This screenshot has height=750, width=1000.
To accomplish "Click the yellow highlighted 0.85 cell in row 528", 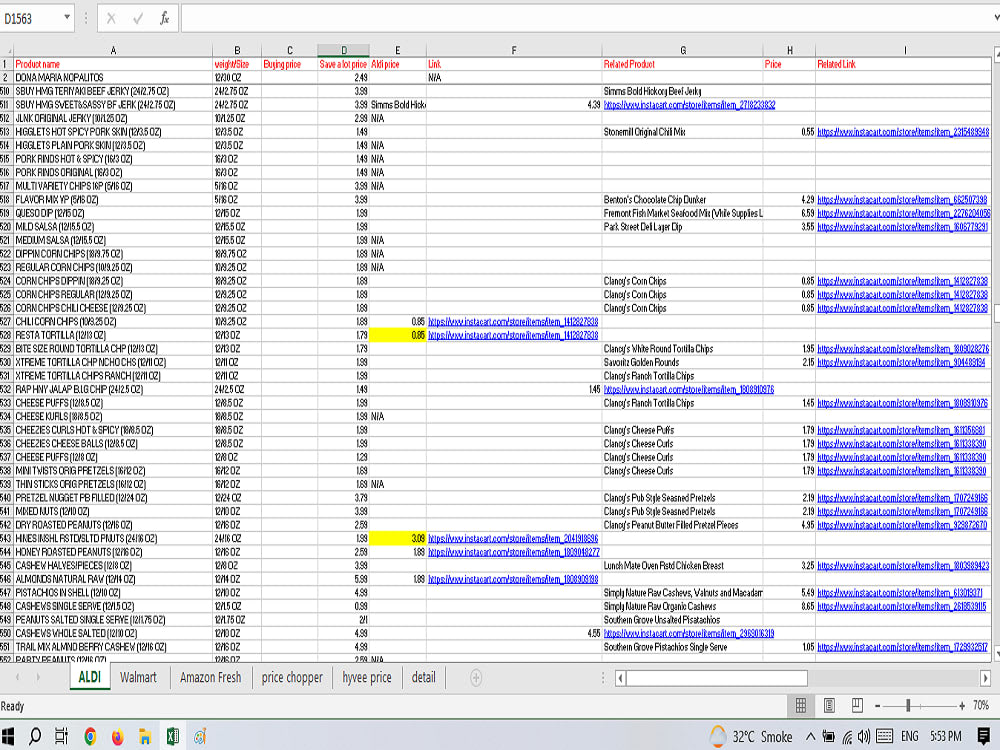I will click(397, 335).
